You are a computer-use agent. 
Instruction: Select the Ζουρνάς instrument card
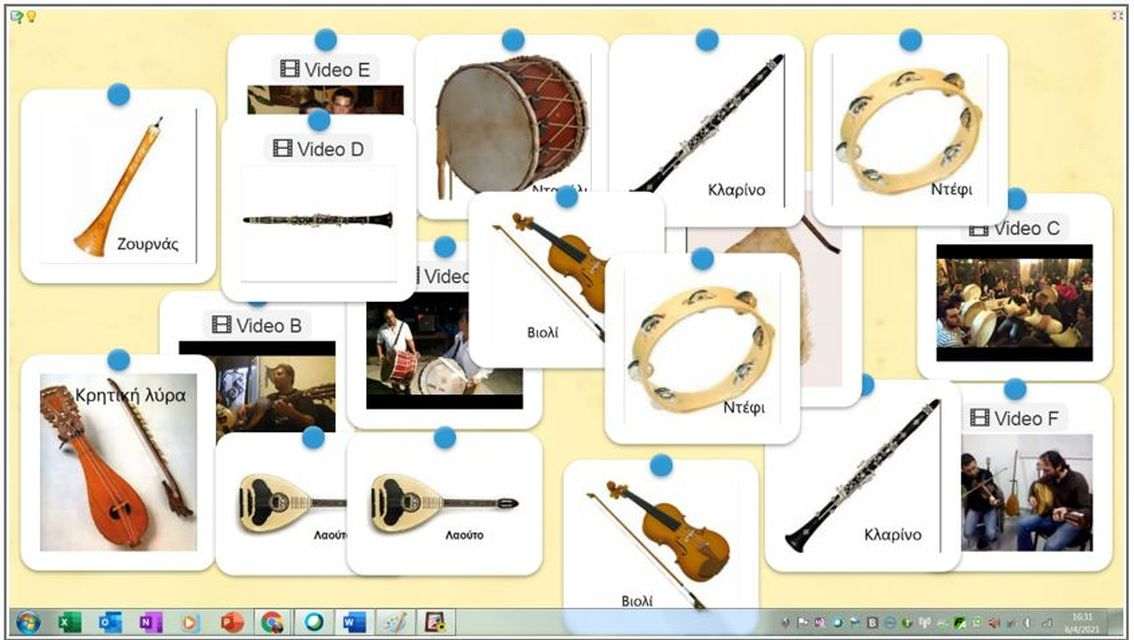point(119,187)
